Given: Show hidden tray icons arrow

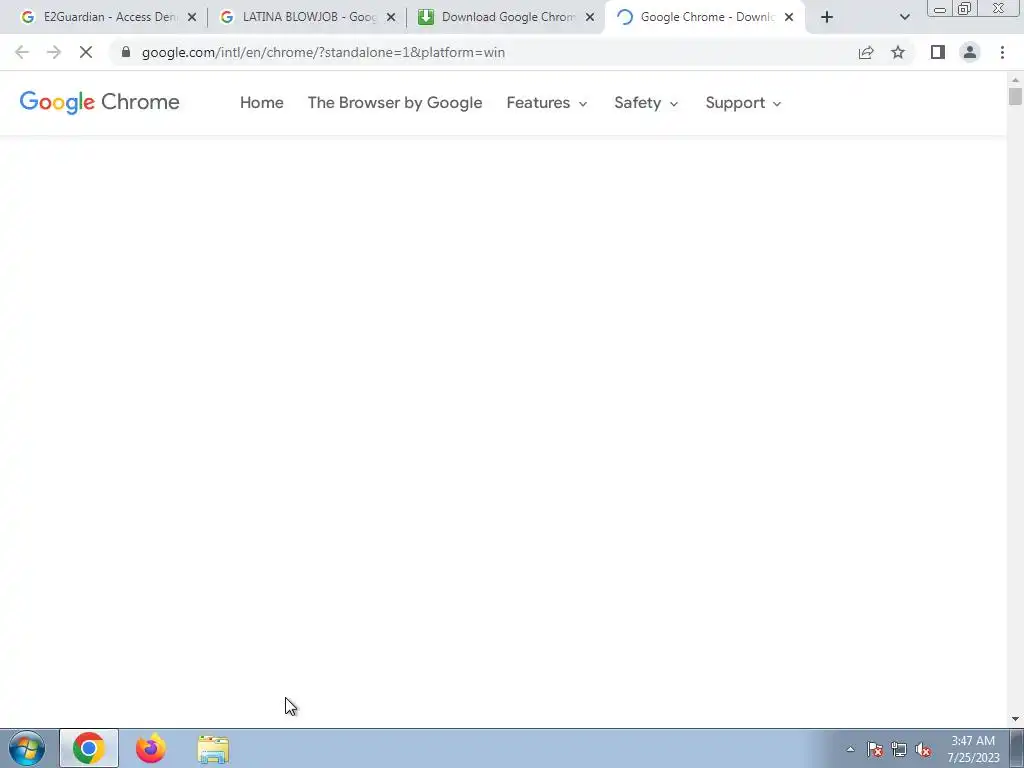Looking at the screenshot, I should [850, 749].
